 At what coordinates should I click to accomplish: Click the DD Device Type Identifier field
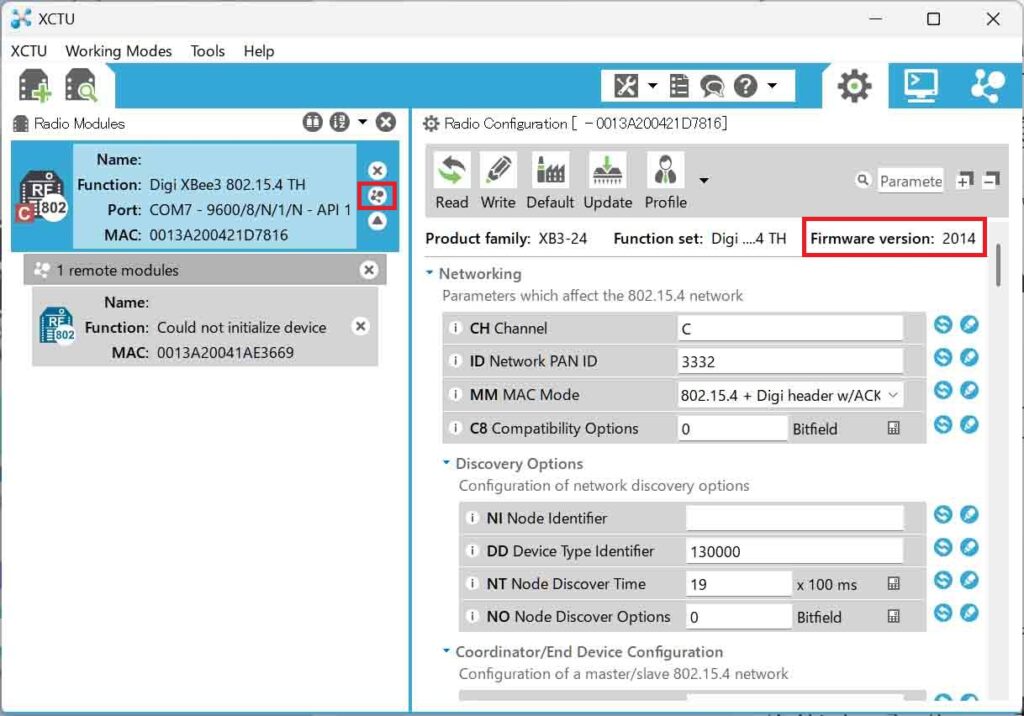(x=795, y=551)
